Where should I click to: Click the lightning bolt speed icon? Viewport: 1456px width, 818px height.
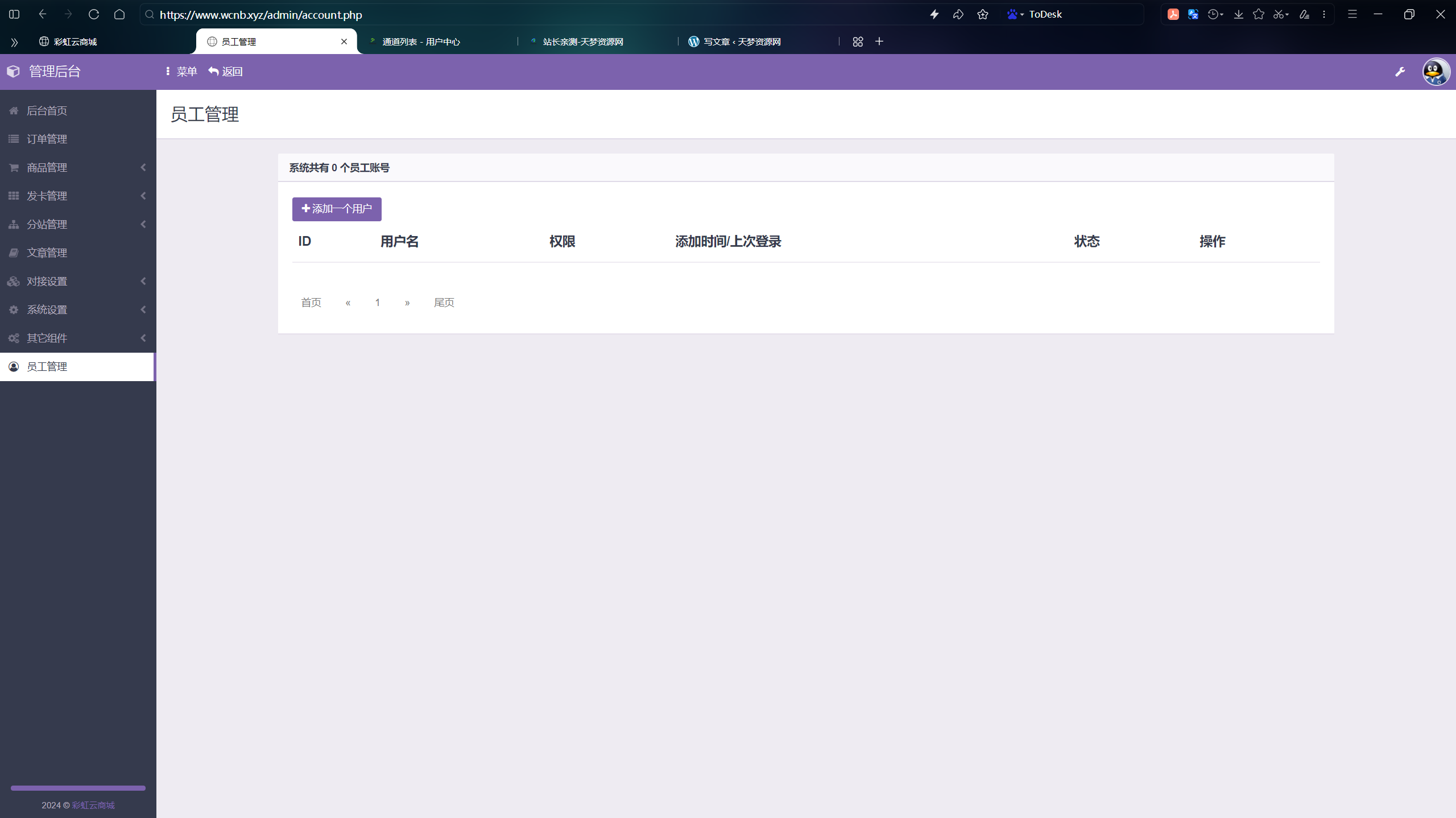[x=934, y=14]
